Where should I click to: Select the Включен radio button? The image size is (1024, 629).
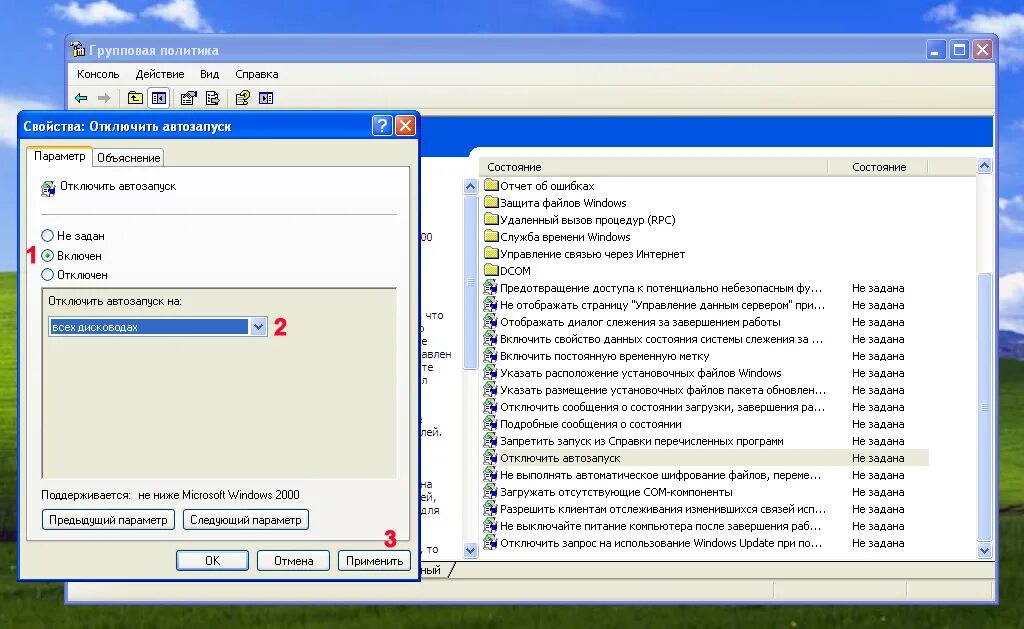pyautogui.click(x=48, y=255)
